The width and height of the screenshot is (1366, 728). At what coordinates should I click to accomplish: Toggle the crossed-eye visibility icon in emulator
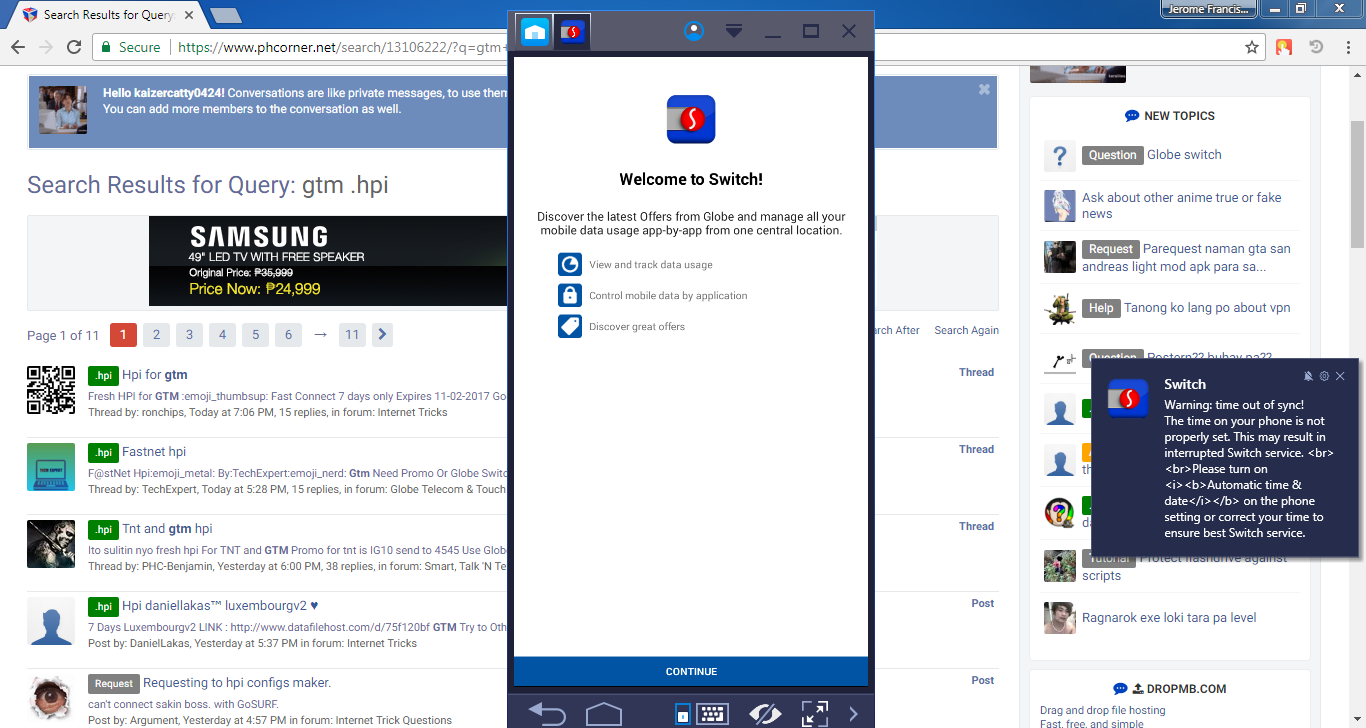pyautogui.click(x=765, y=714)
